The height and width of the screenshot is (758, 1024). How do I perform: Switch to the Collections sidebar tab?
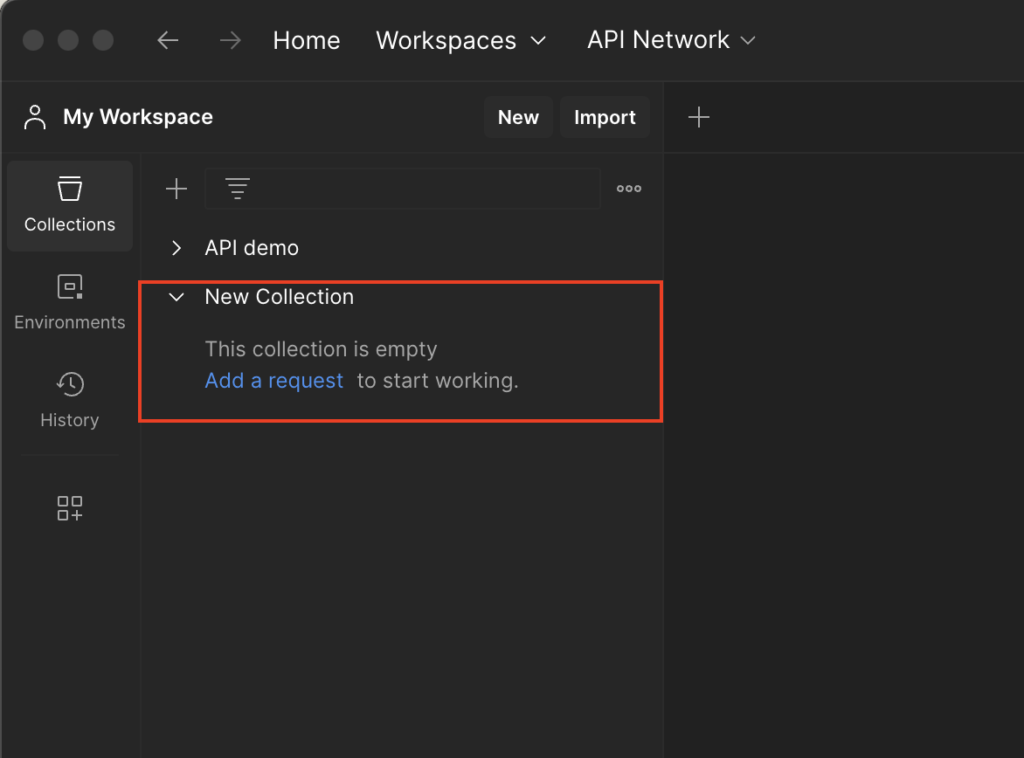point(70,206)
